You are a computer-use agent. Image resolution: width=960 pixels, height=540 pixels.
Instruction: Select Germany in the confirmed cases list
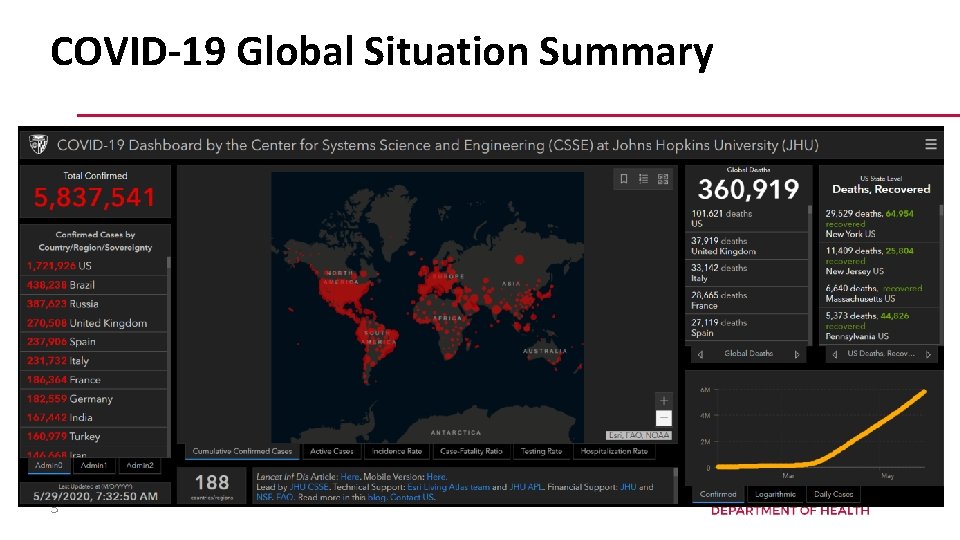pyautogui.click(x=94, y=399)
